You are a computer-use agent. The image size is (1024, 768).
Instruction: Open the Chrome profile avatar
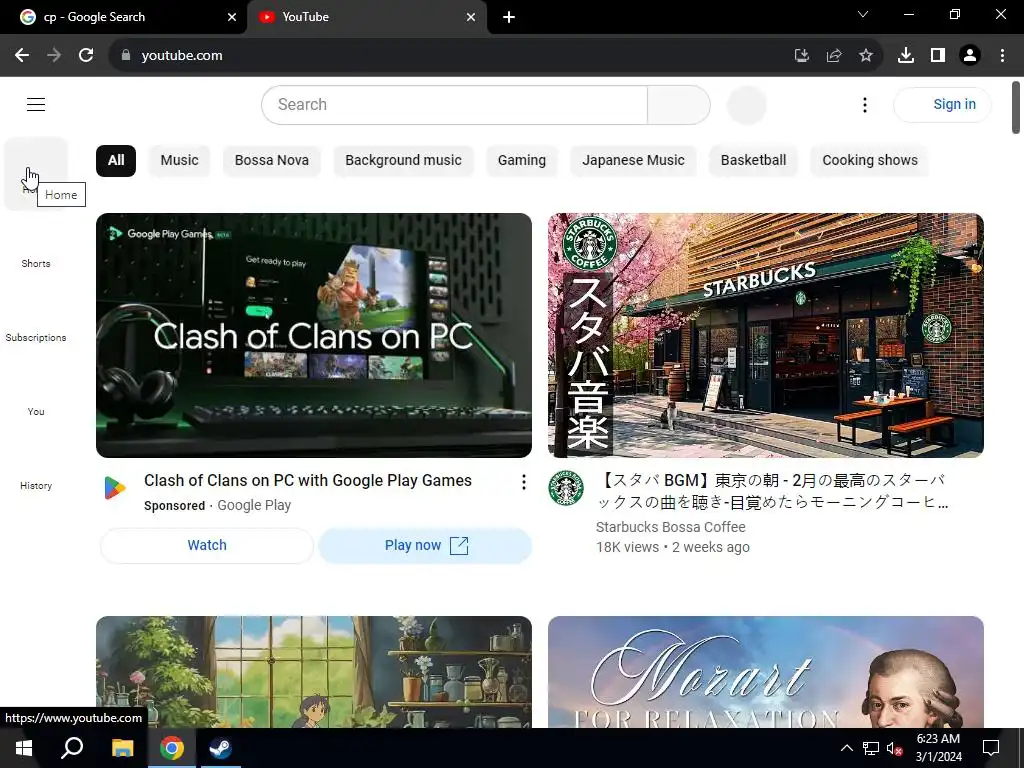coord(970,56)
